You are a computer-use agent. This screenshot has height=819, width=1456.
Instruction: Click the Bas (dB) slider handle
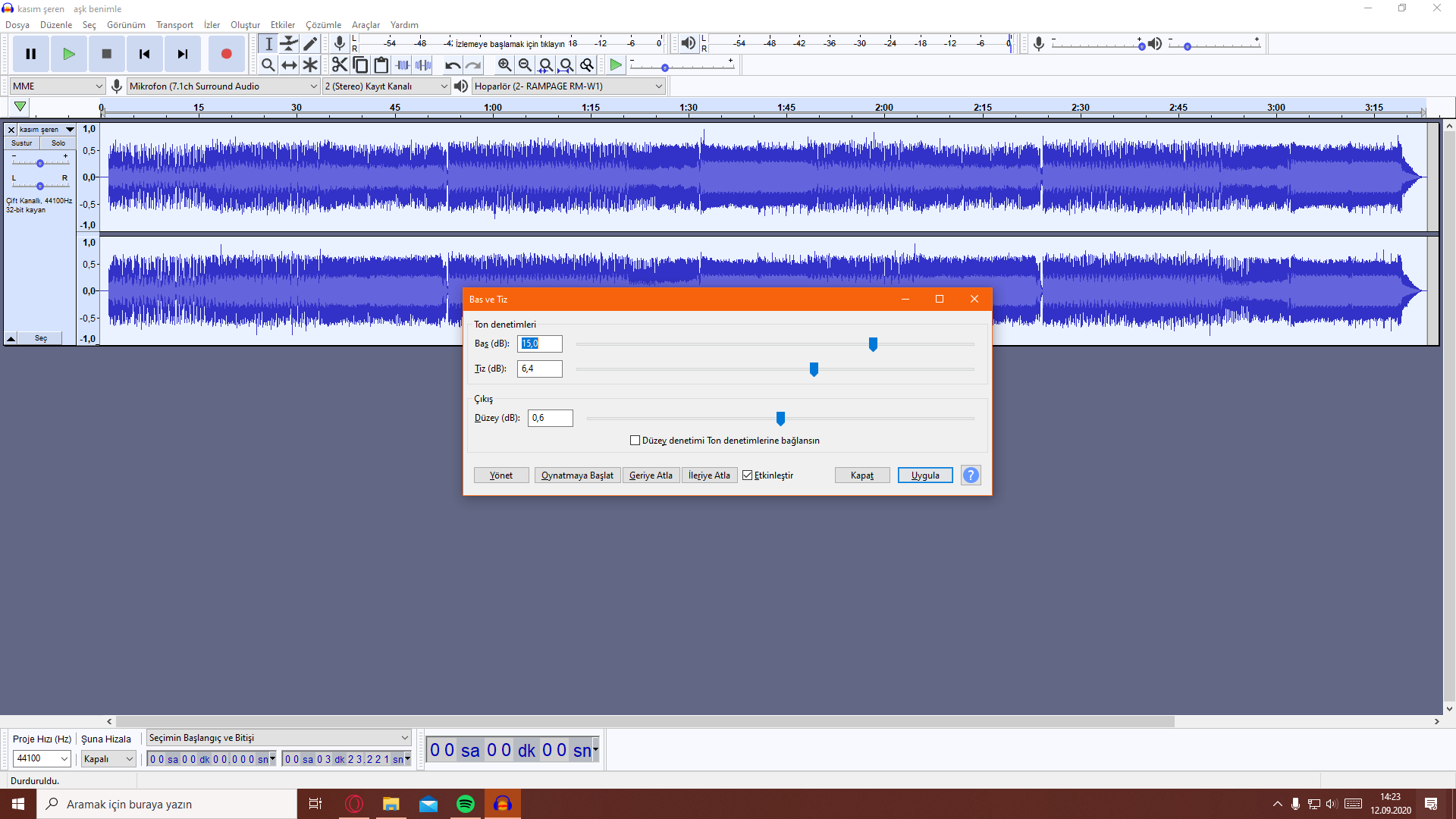pos(873,344)
